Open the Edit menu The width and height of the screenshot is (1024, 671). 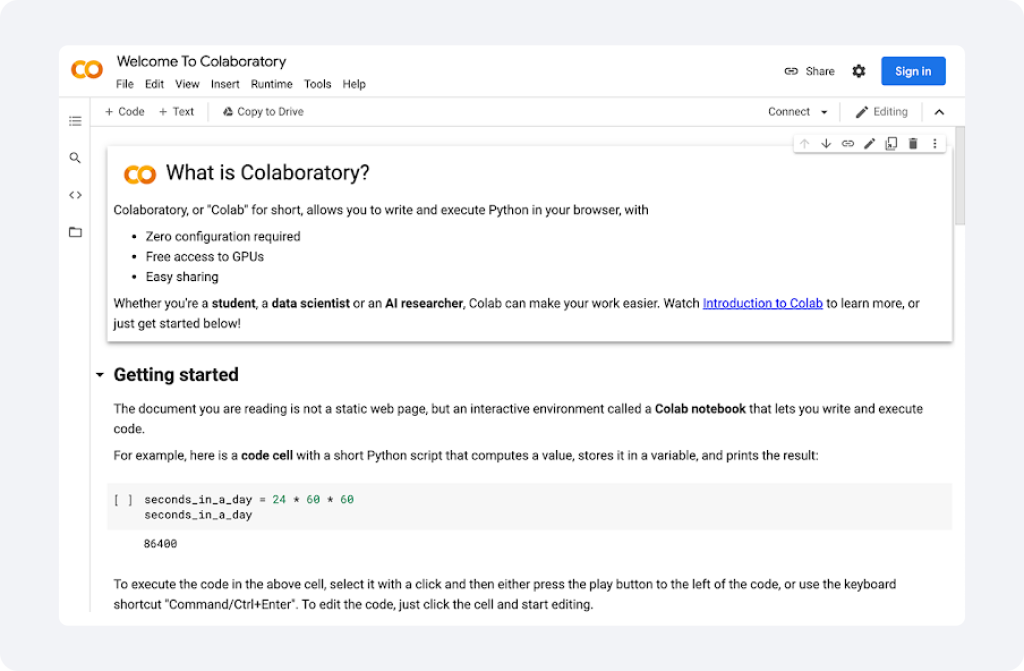tap(154, 84)
